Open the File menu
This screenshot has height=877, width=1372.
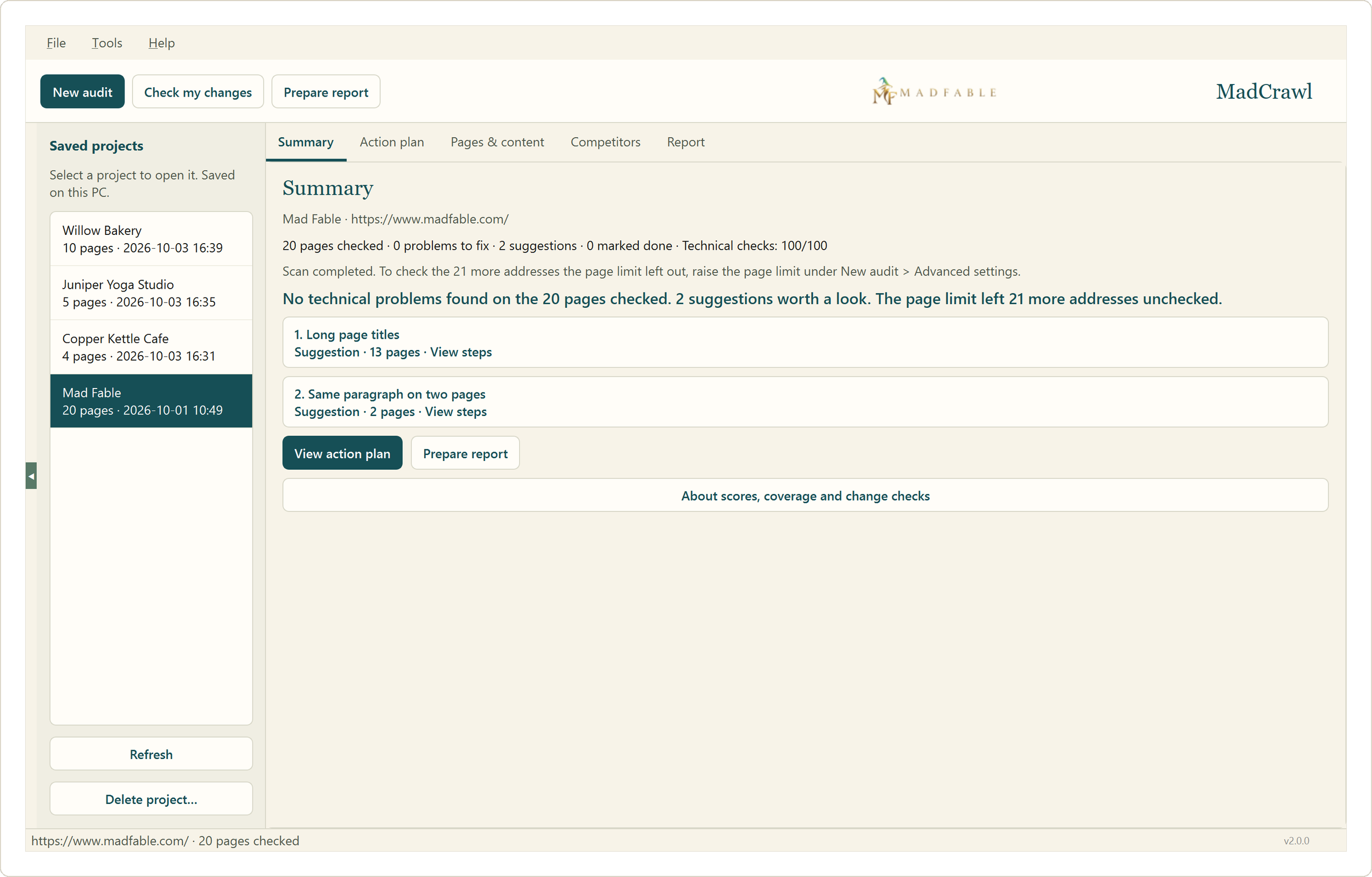(x=56, y=43)
